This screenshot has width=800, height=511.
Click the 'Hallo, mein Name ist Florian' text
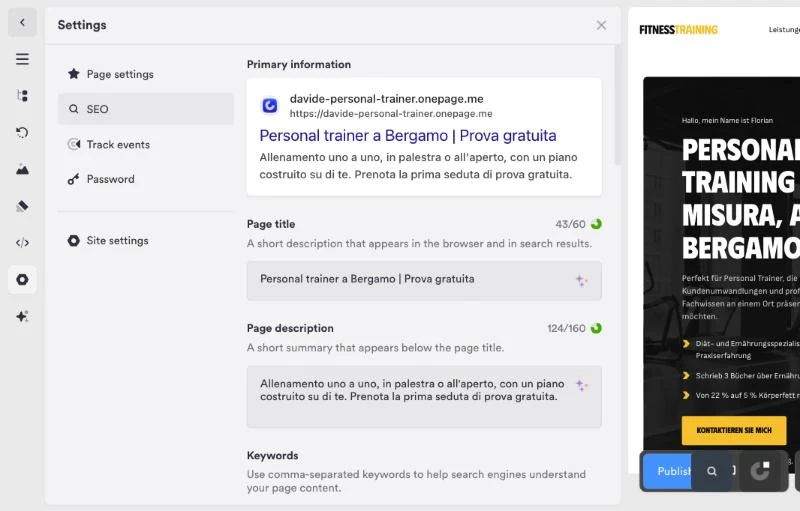tap(727, 120)
